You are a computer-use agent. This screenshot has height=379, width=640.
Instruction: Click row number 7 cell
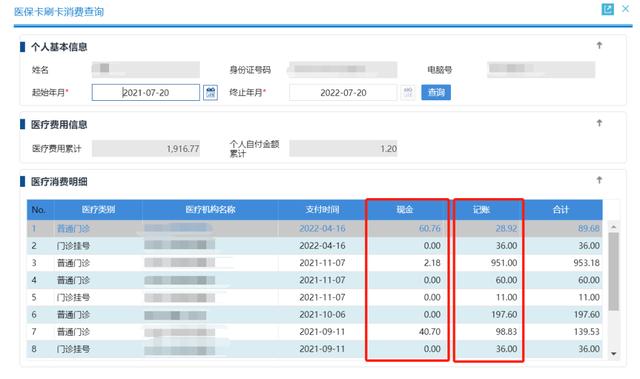pyautogui.click(x=34, y=332)
